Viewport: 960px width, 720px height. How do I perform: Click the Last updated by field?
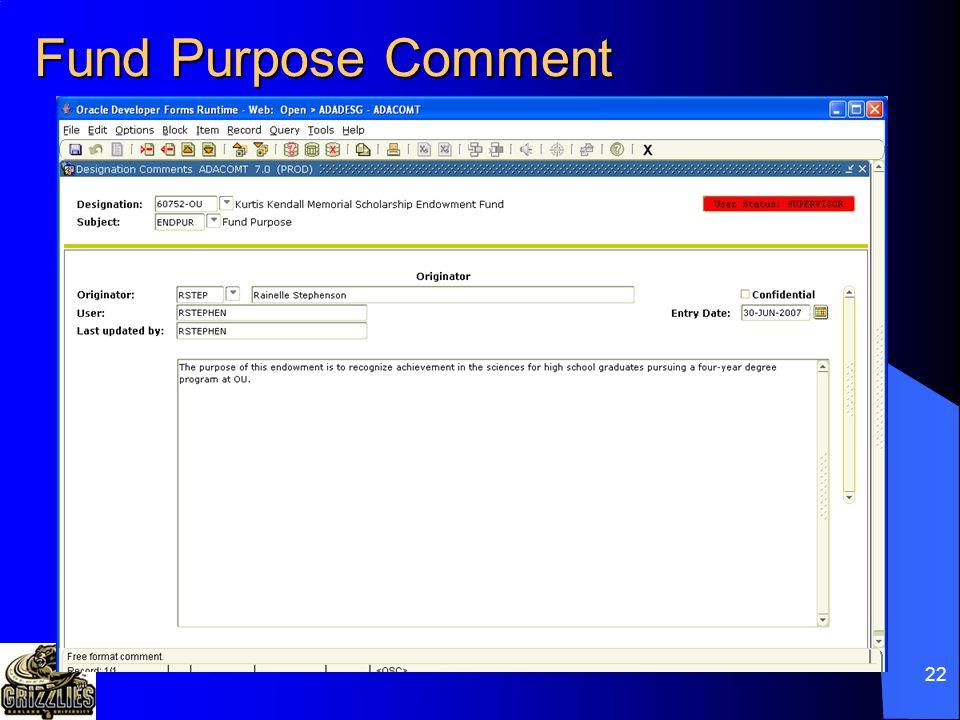[271, 331]
